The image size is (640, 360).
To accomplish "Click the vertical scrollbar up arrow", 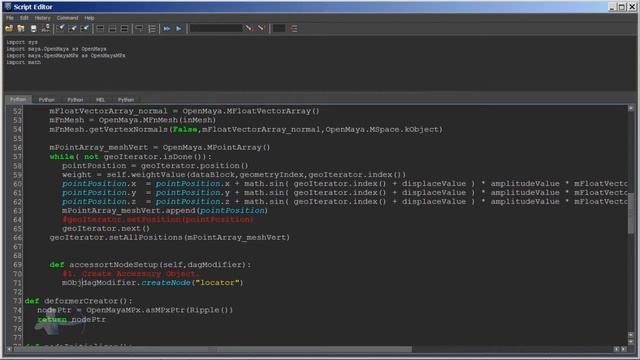I will (631, 108).
